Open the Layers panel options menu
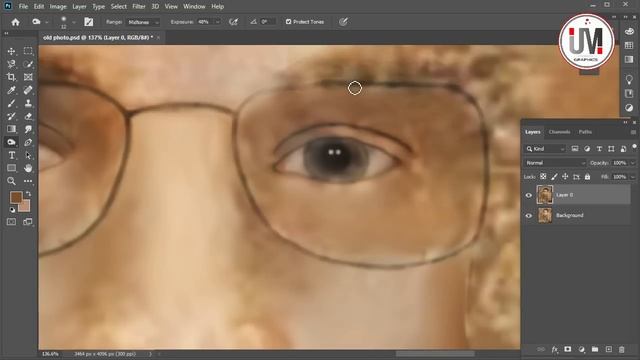Image resolution: width=640 pixels, height=360 pixels. click(633, 132)
